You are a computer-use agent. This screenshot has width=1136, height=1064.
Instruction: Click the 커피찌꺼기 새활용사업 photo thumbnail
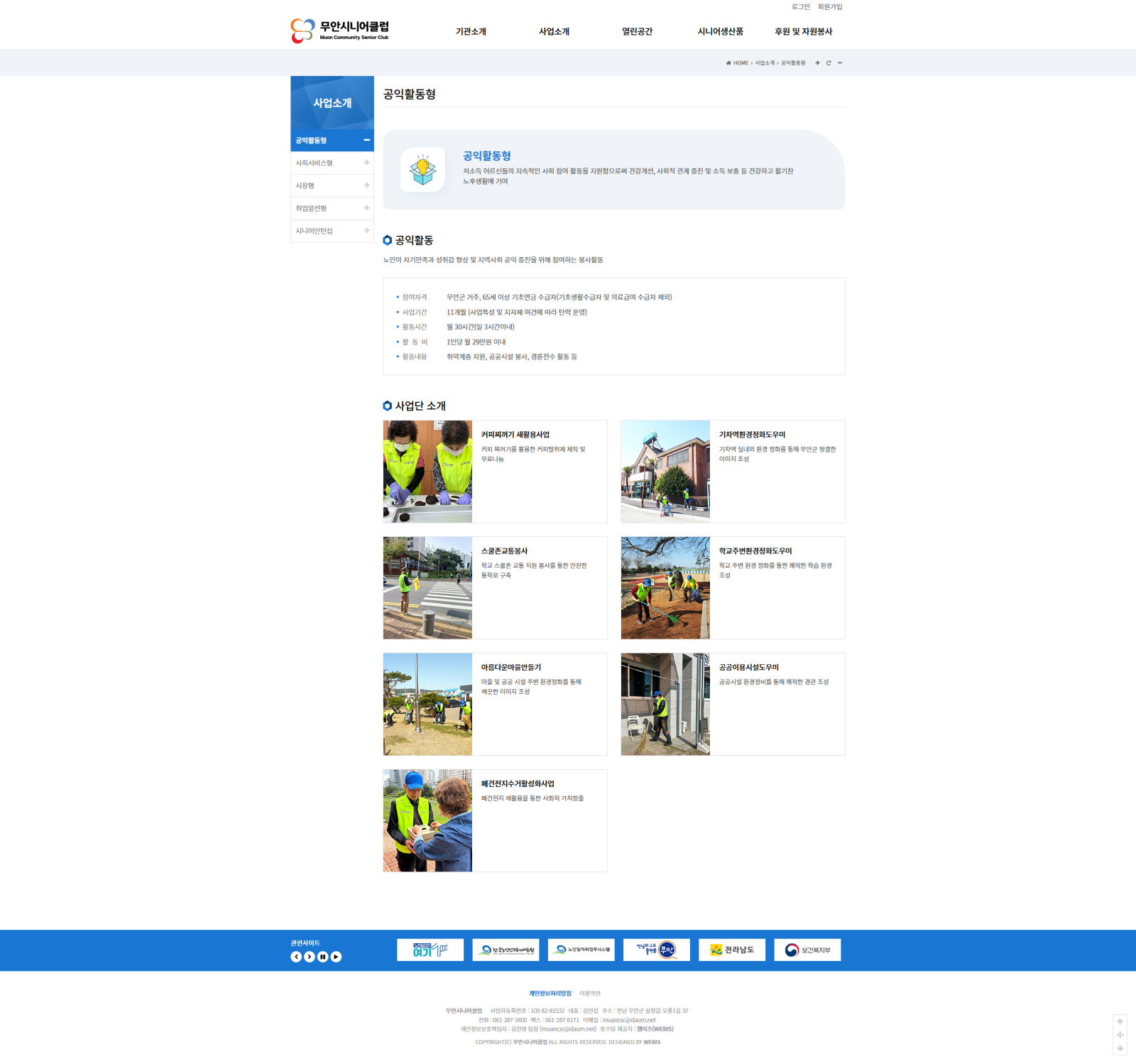427,472
